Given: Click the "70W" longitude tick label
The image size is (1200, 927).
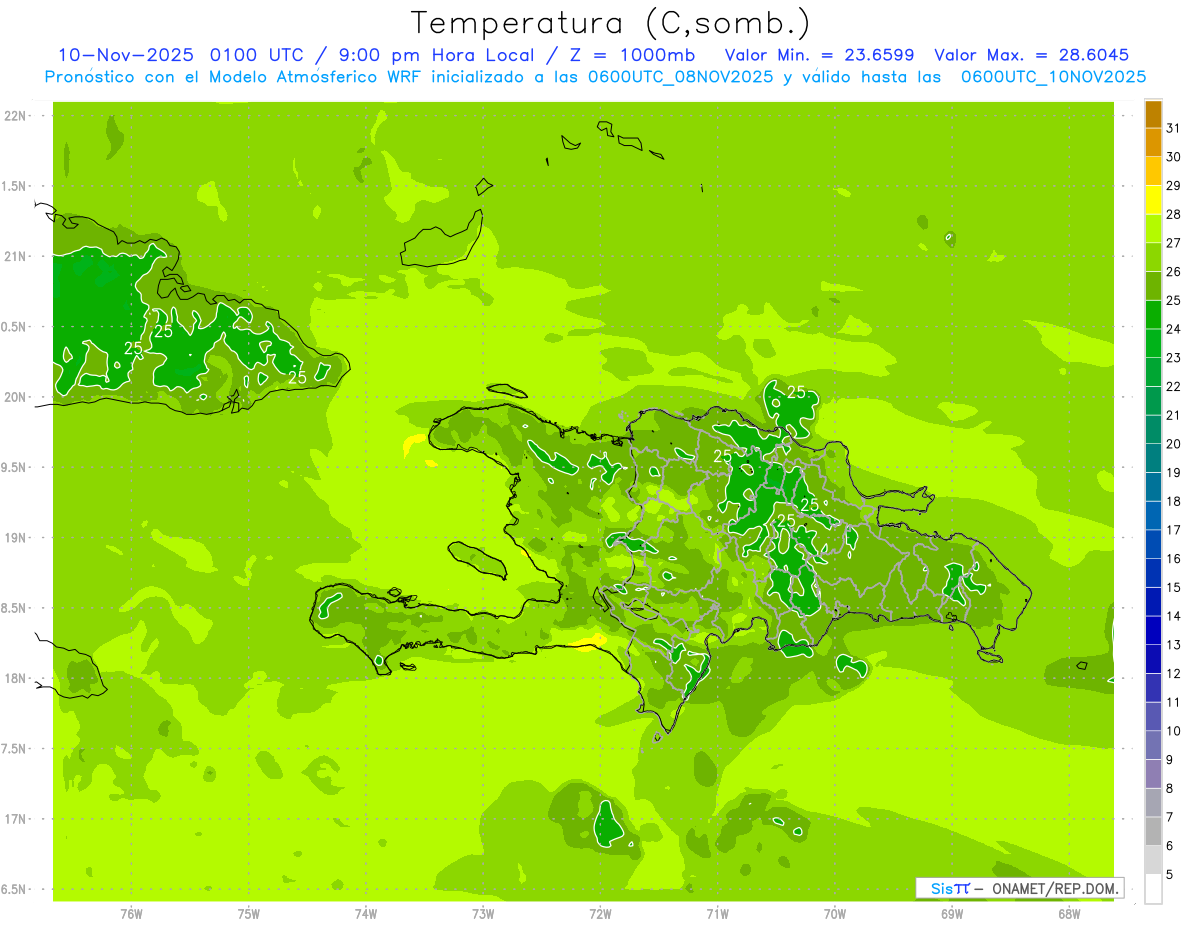Looking at the screenshot, I should point(835,913).
